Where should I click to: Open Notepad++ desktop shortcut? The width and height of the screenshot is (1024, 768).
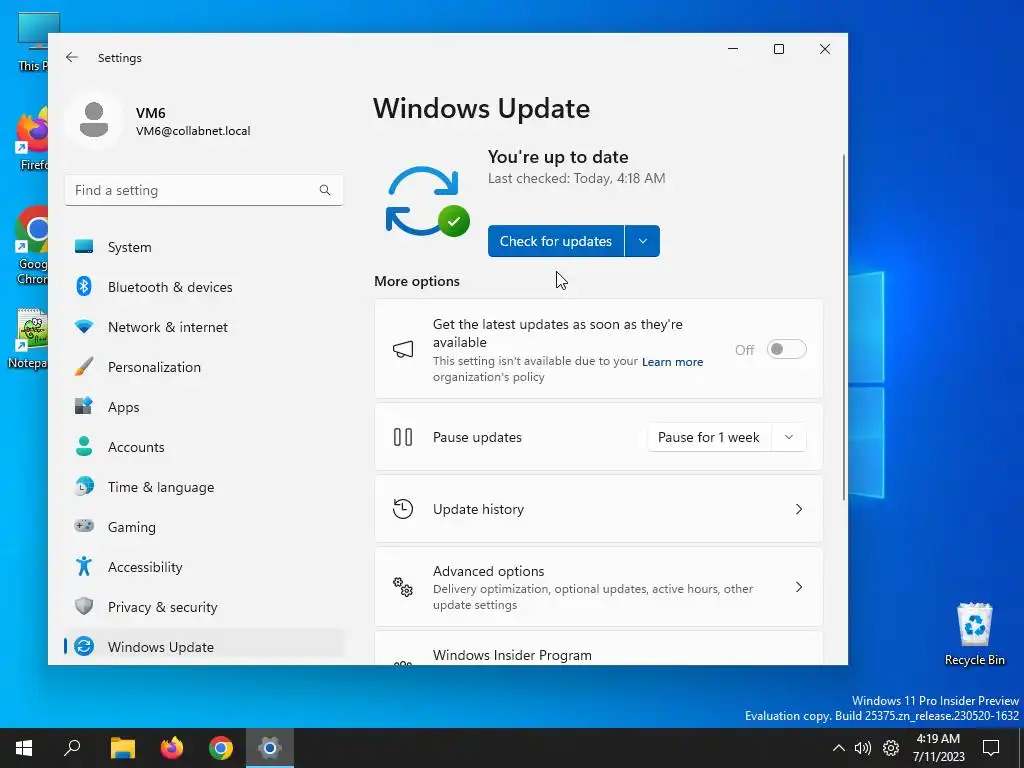coord(28,338)
